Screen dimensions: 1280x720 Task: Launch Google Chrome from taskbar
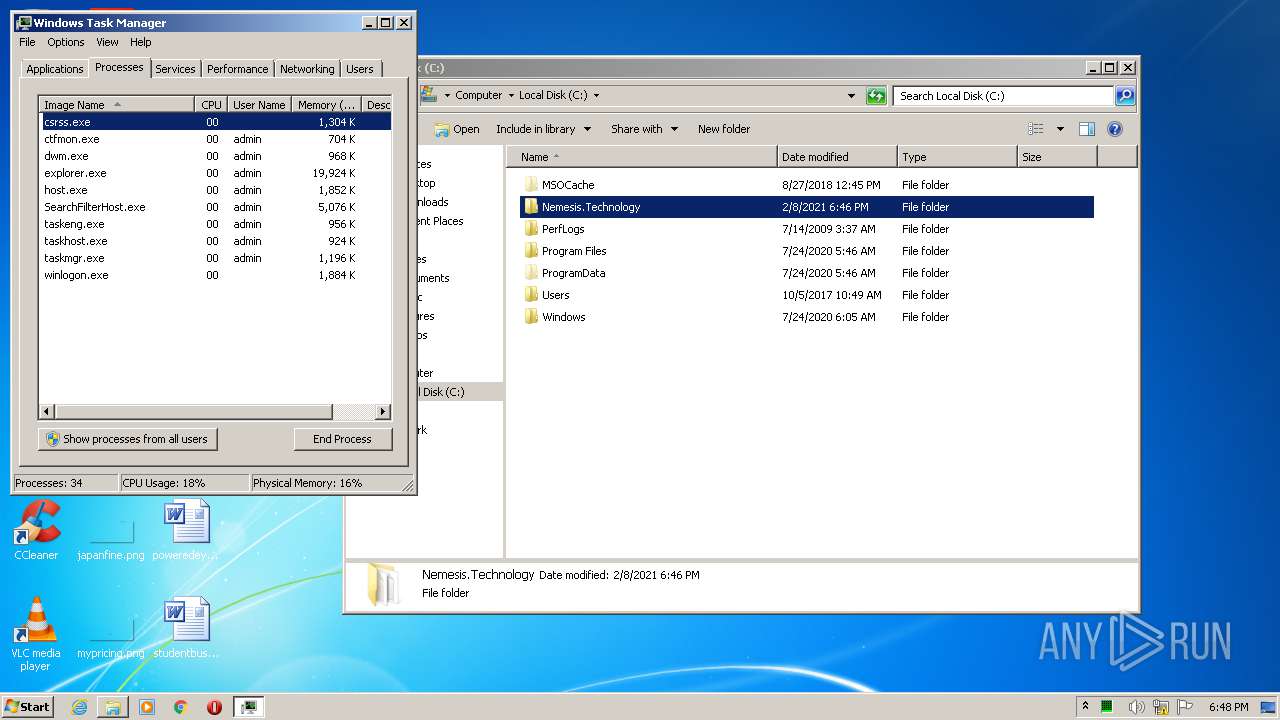[180, 707]
